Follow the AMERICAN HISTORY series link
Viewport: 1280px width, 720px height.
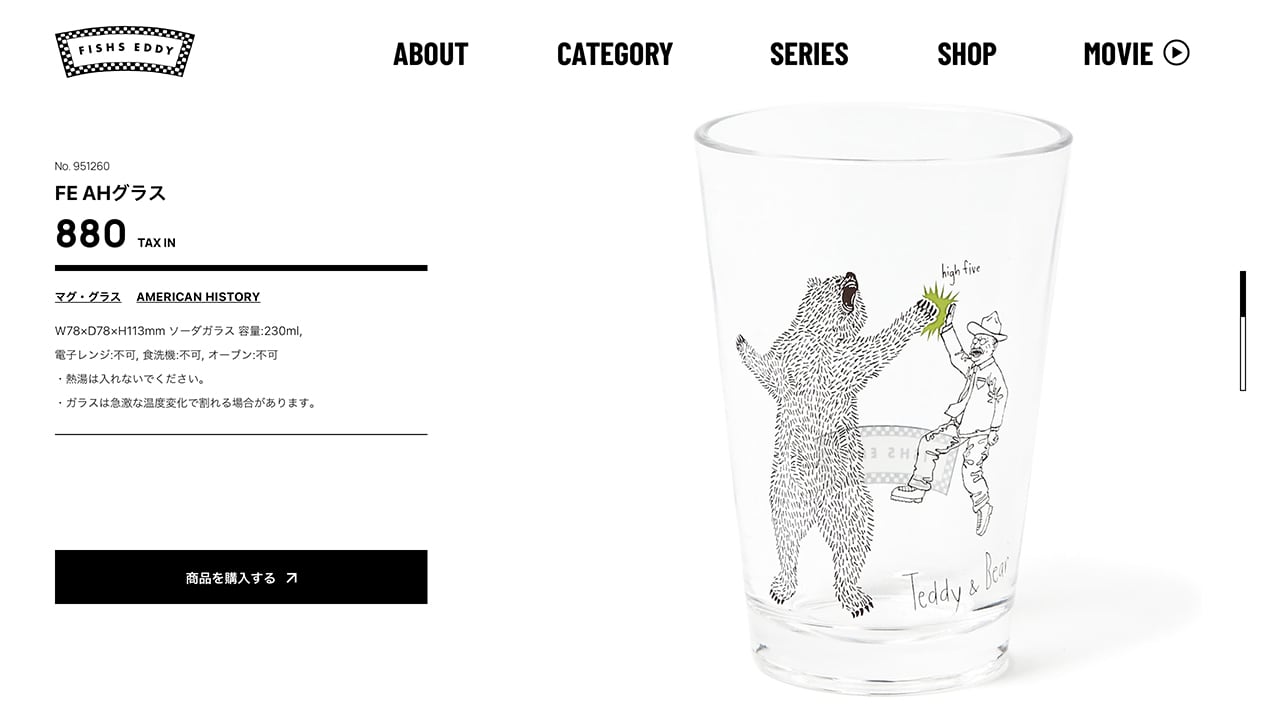pyautogui.click(x=198, y=297)
